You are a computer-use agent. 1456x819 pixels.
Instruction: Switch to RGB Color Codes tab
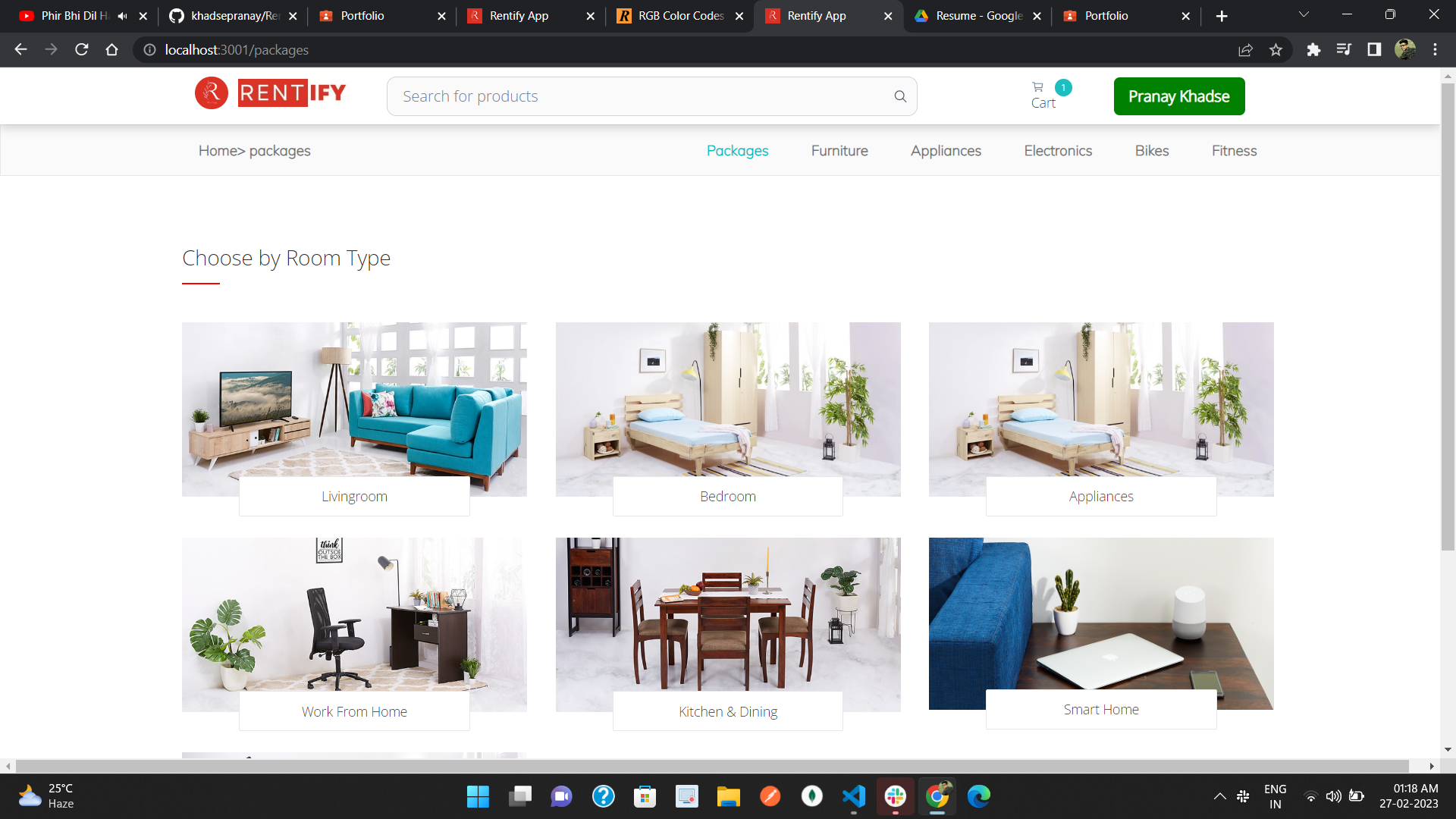[680, 16]
